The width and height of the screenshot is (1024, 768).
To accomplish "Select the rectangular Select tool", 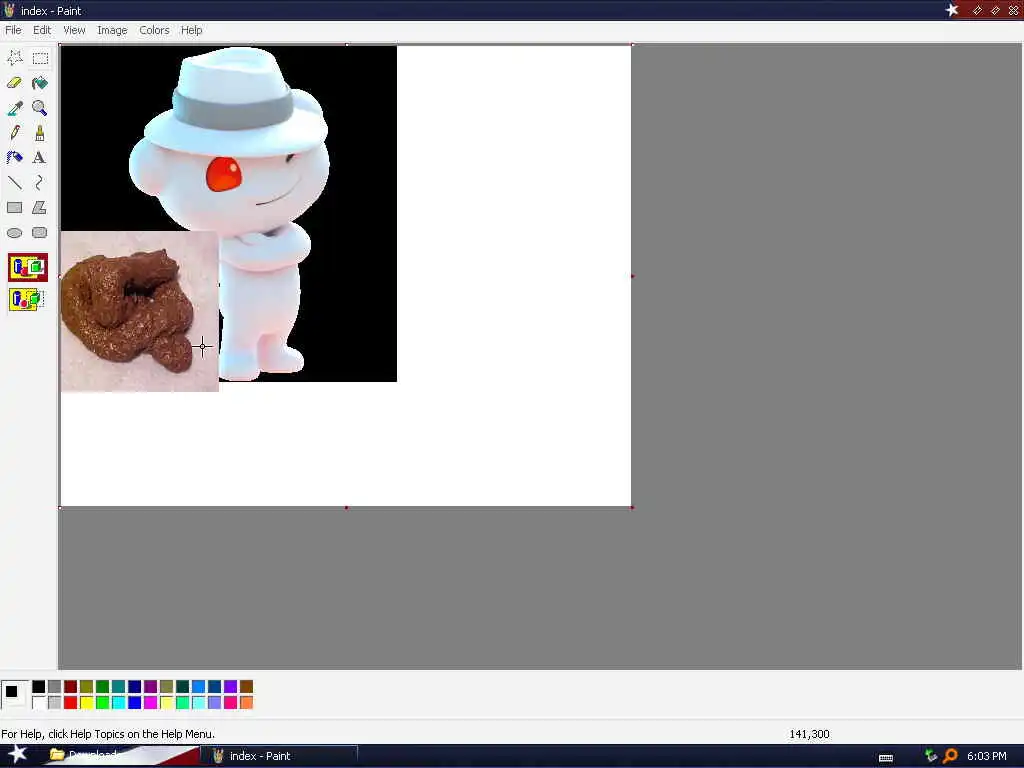I will (x=40, y=58).
